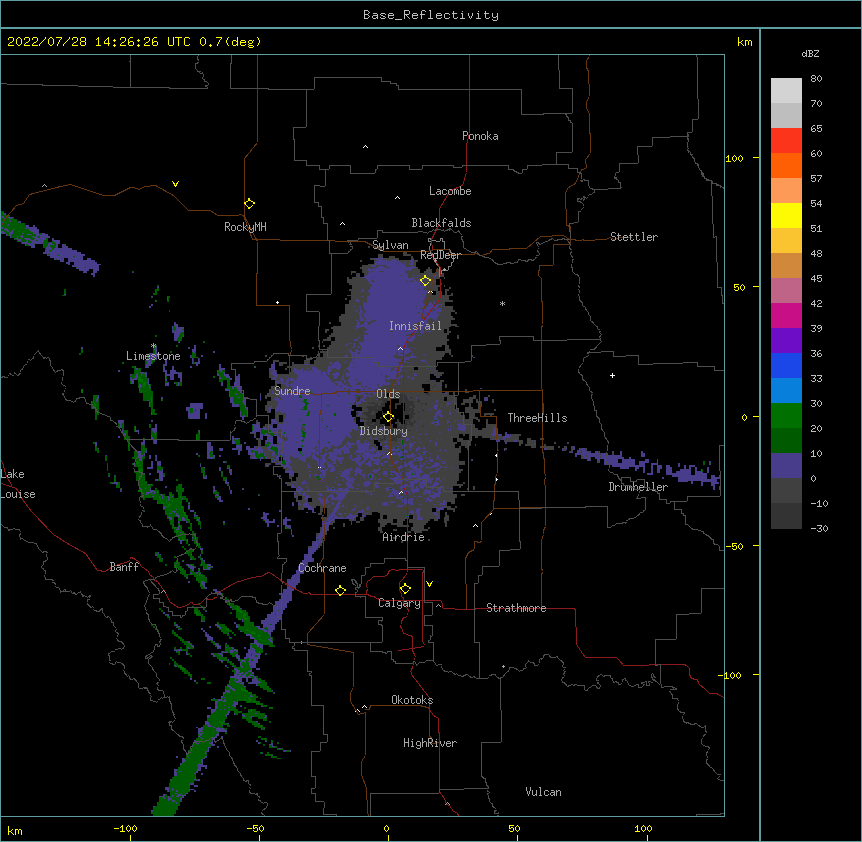Click the Ponoka label
862x842 pixels.
(480, 136)
